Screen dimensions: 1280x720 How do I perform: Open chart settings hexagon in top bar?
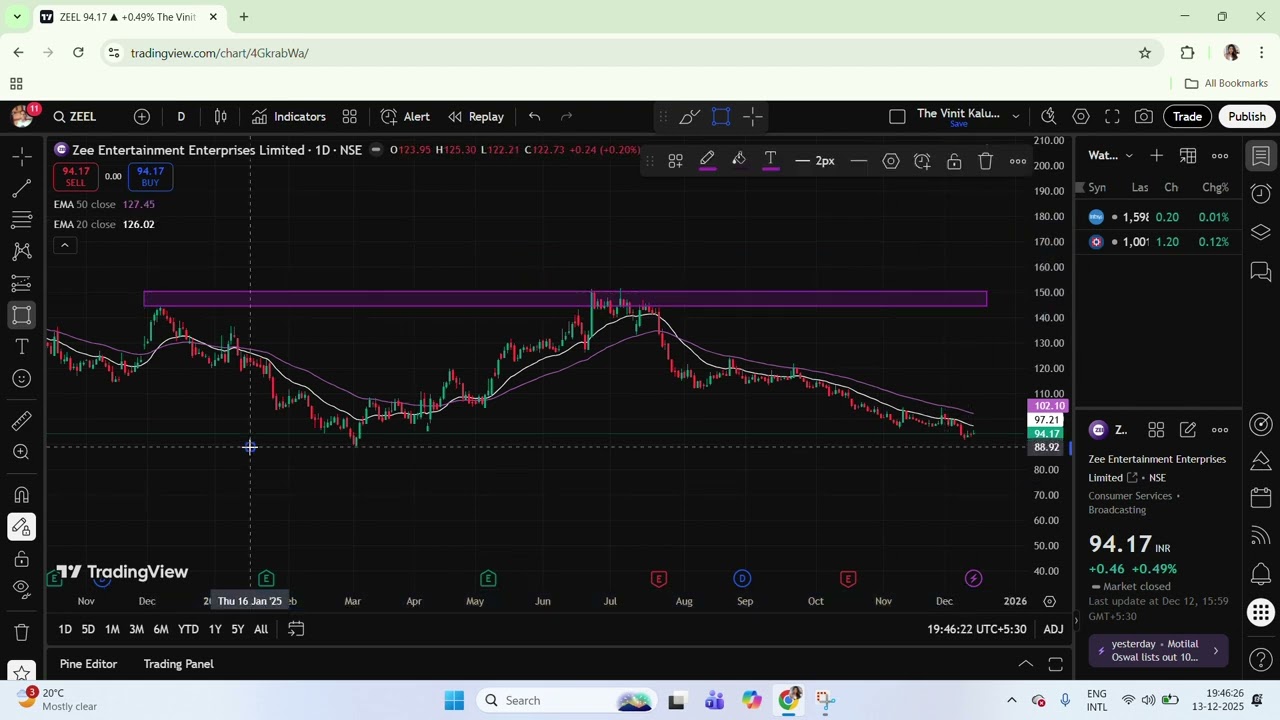pyautogui.click(x=1081, y=117)
